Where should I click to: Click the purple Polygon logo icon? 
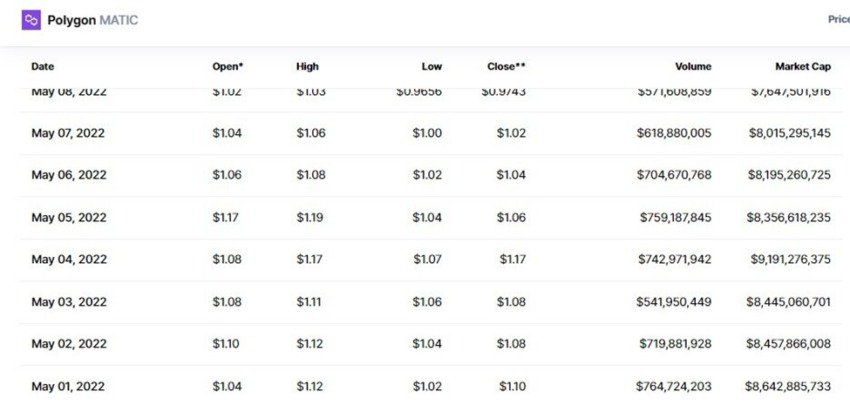tap(31, 20)
